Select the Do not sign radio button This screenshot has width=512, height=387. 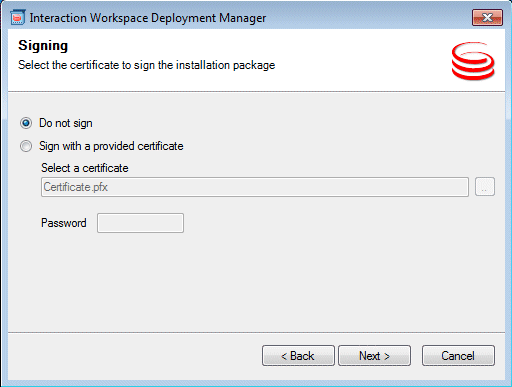26,123
